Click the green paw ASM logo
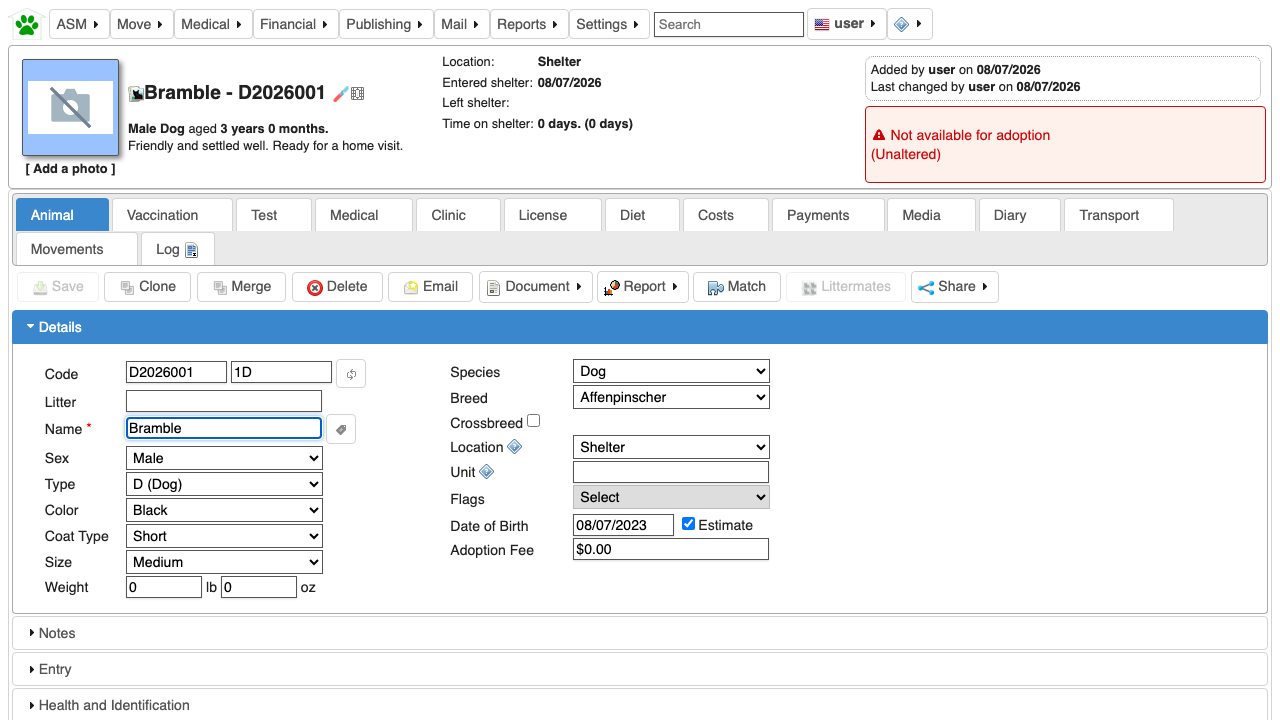This screenshot has width=1280, height=720. coord(27,24)
